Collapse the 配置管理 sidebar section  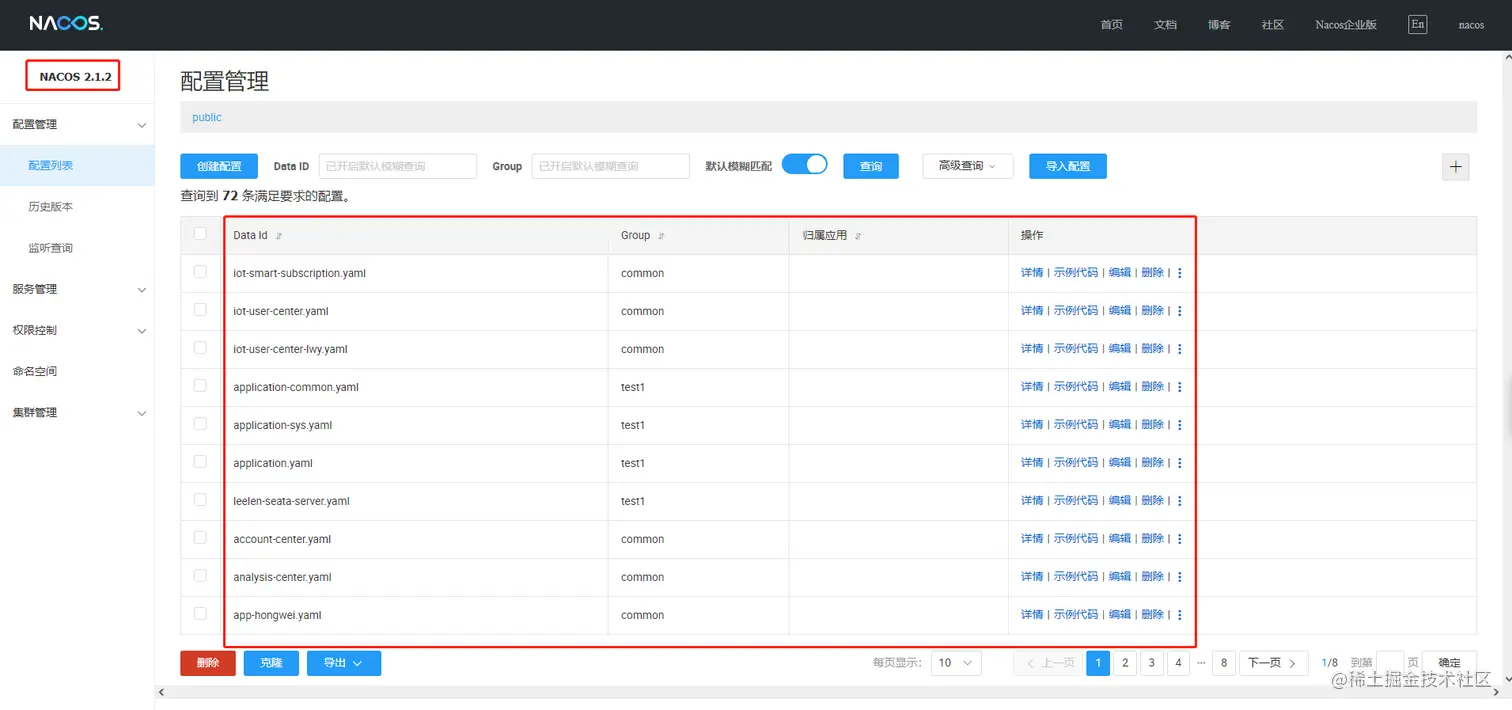[x=77, y=124]
